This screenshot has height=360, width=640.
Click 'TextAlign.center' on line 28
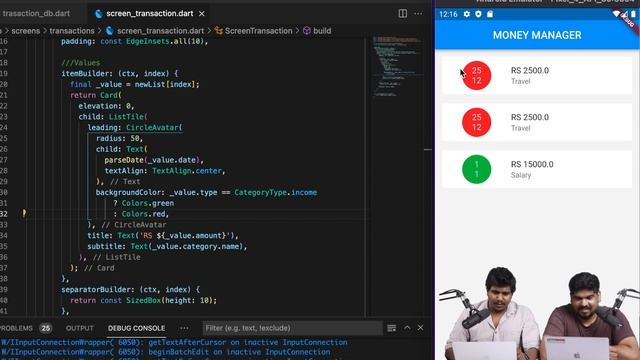coord(187,171)
